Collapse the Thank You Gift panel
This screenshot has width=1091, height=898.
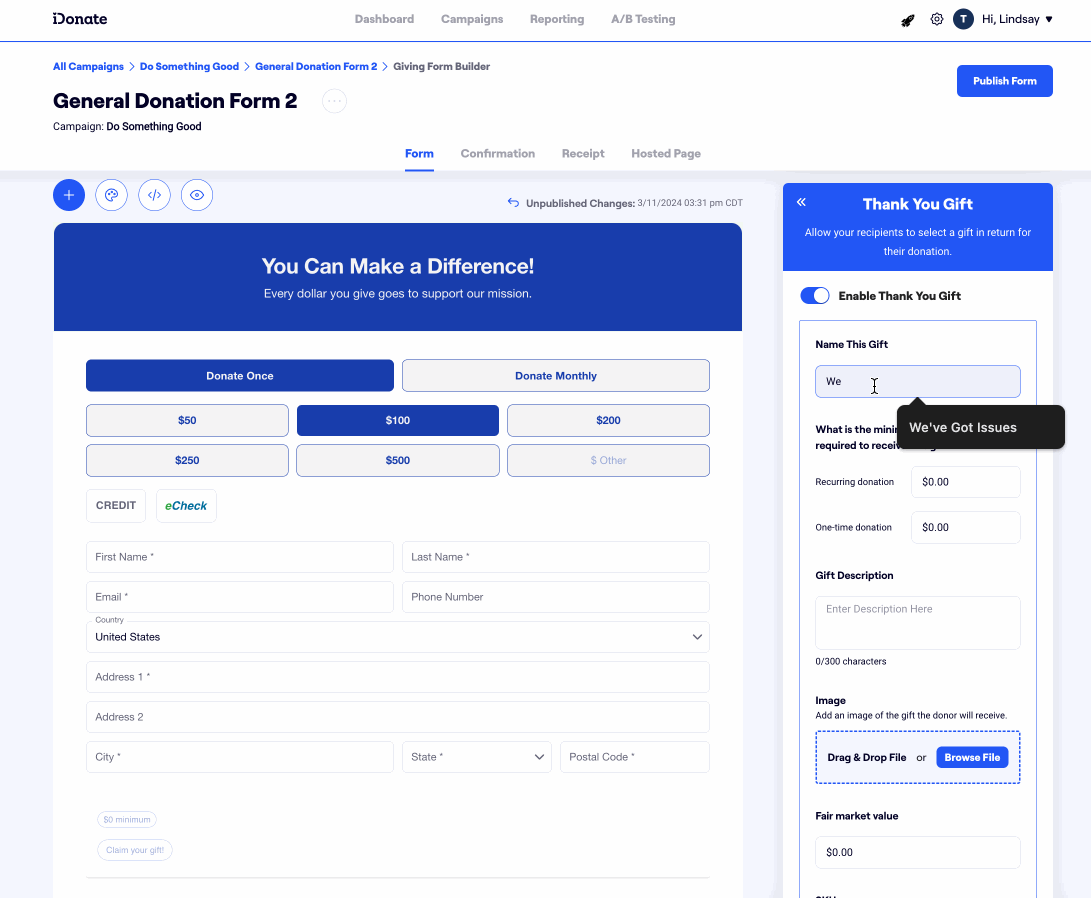click(801, 203)
